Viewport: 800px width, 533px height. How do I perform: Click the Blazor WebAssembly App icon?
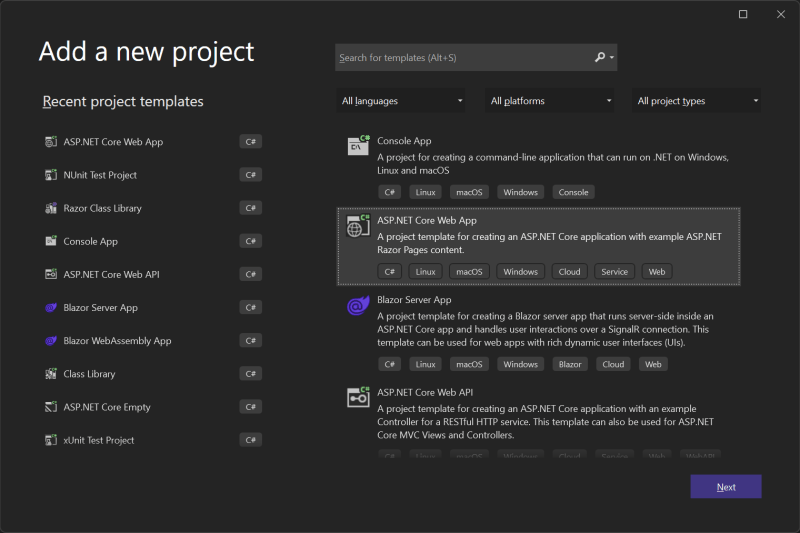[x=51, y=341]
